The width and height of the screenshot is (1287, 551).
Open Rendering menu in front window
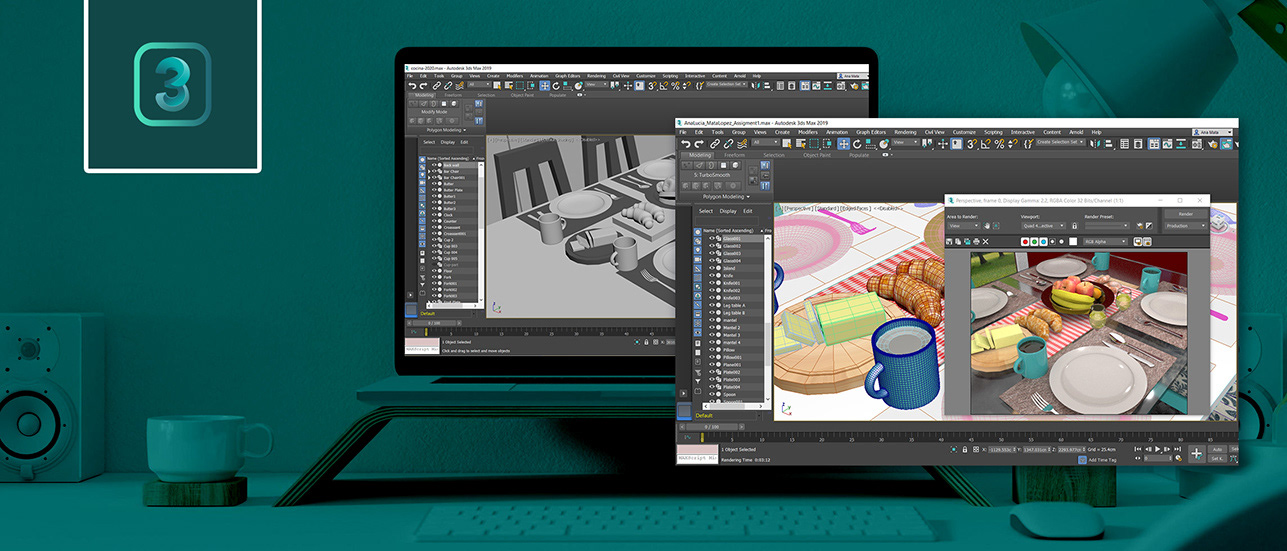905,132
